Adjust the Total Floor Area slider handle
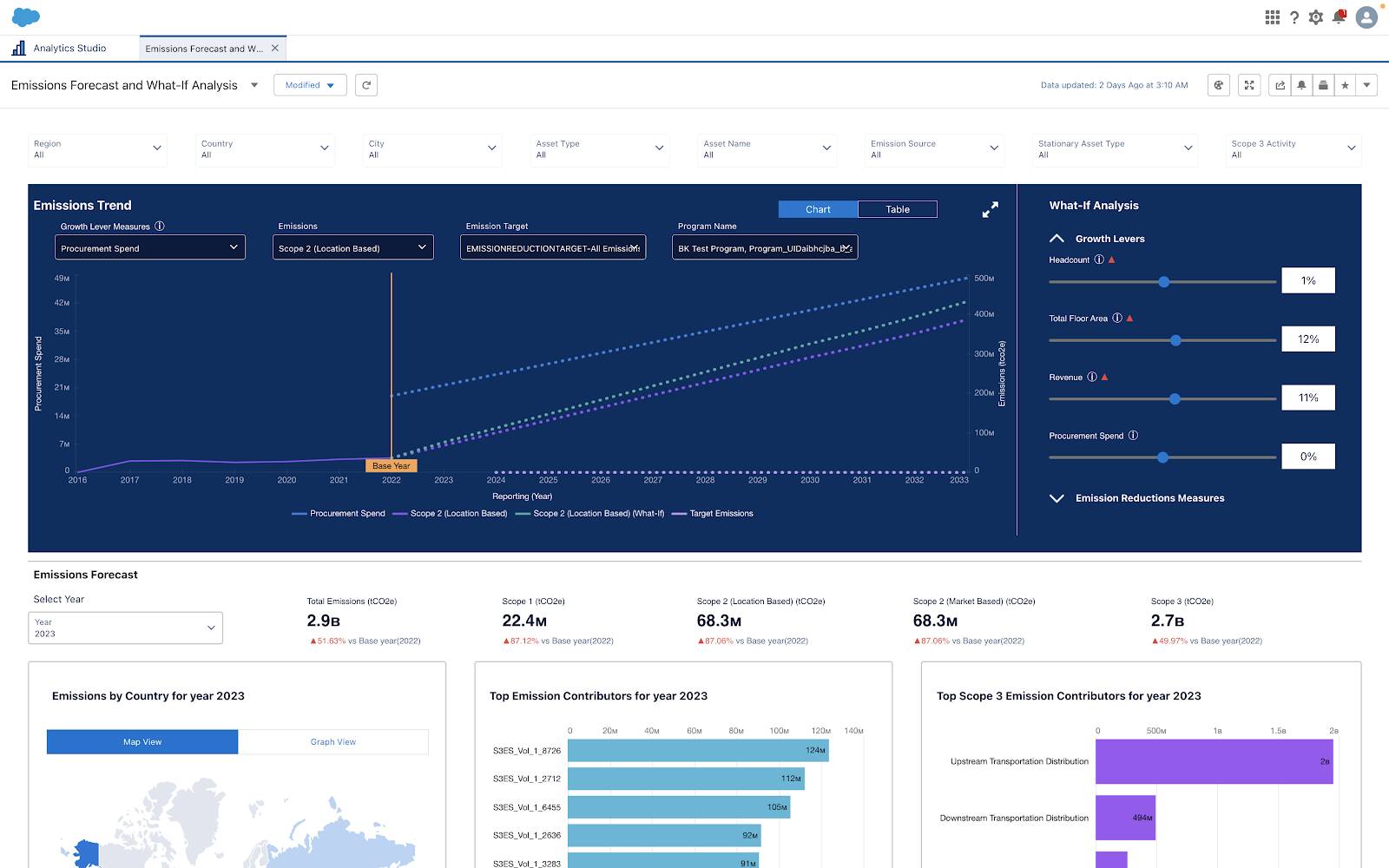This screenshot has height=868, width=1389. point(1175,340)
